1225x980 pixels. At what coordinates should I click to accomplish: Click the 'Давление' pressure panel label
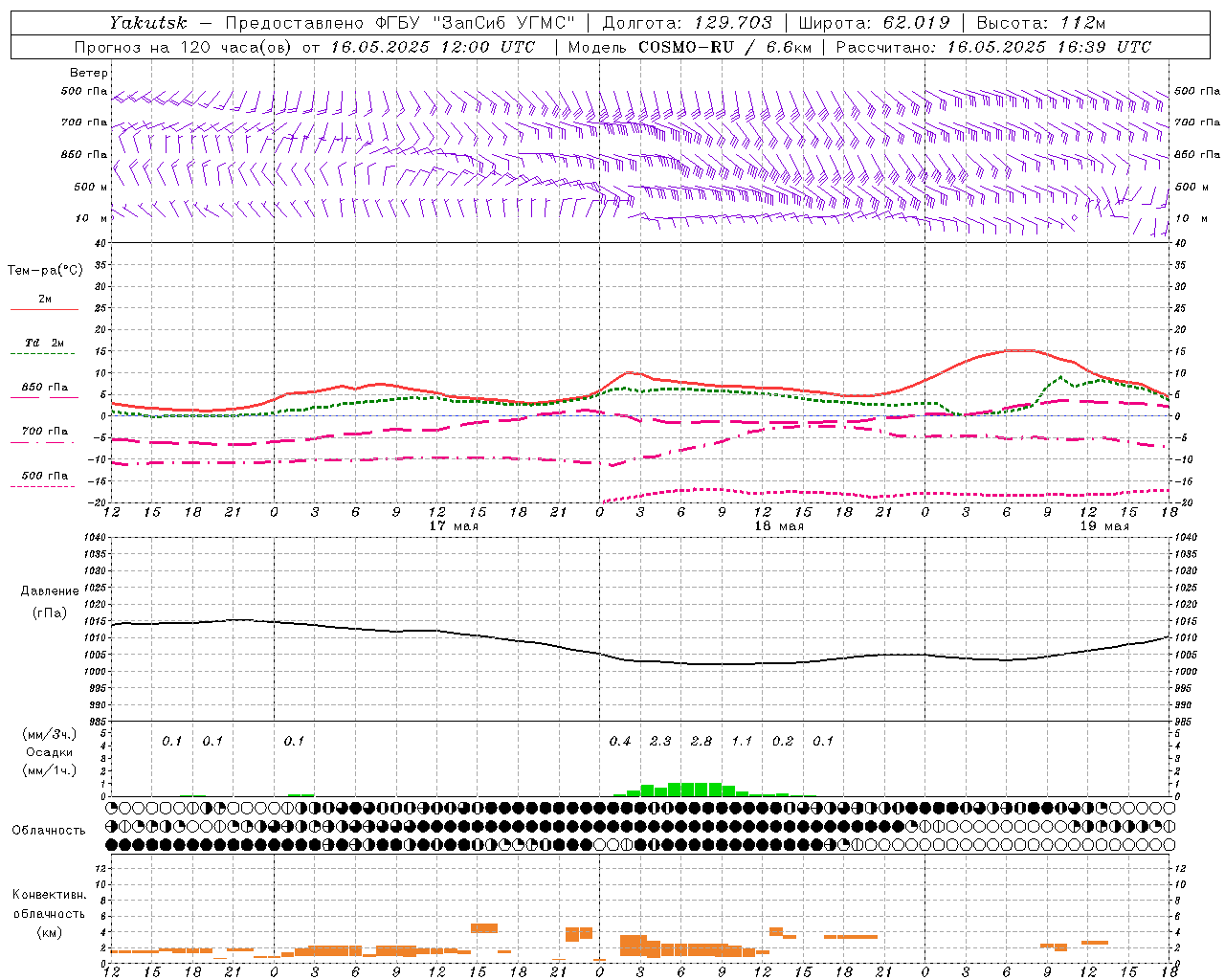coord(50,591)
